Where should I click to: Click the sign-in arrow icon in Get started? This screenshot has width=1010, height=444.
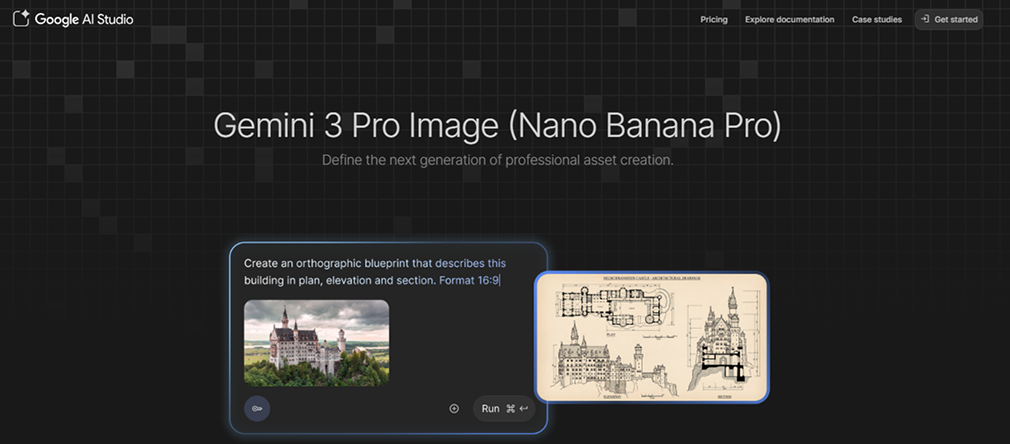click(x=925, y=19)
